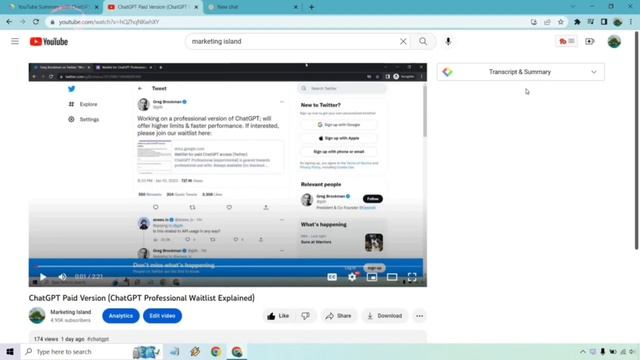This screenshot has height=360, width=640.
Task: Toggle the browser side panel
Action: [x=604, y=22]
